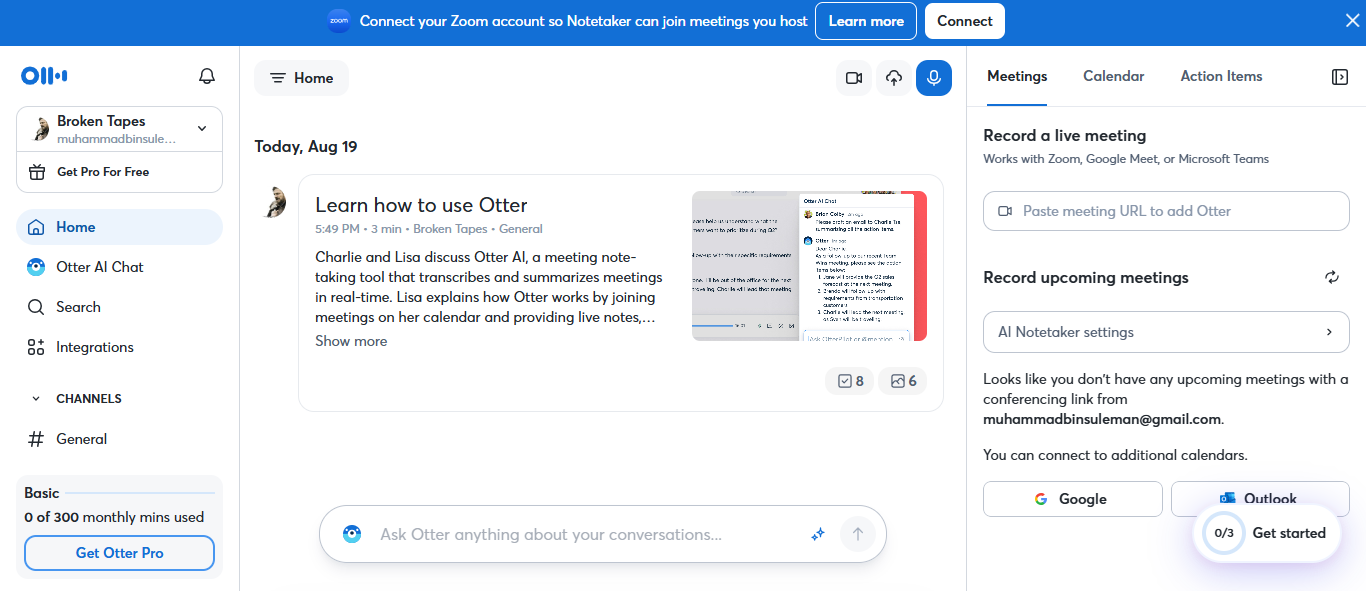Switch to the Action Items tab
Viewport: 1366px width, 591px height.
point(1221,76)
